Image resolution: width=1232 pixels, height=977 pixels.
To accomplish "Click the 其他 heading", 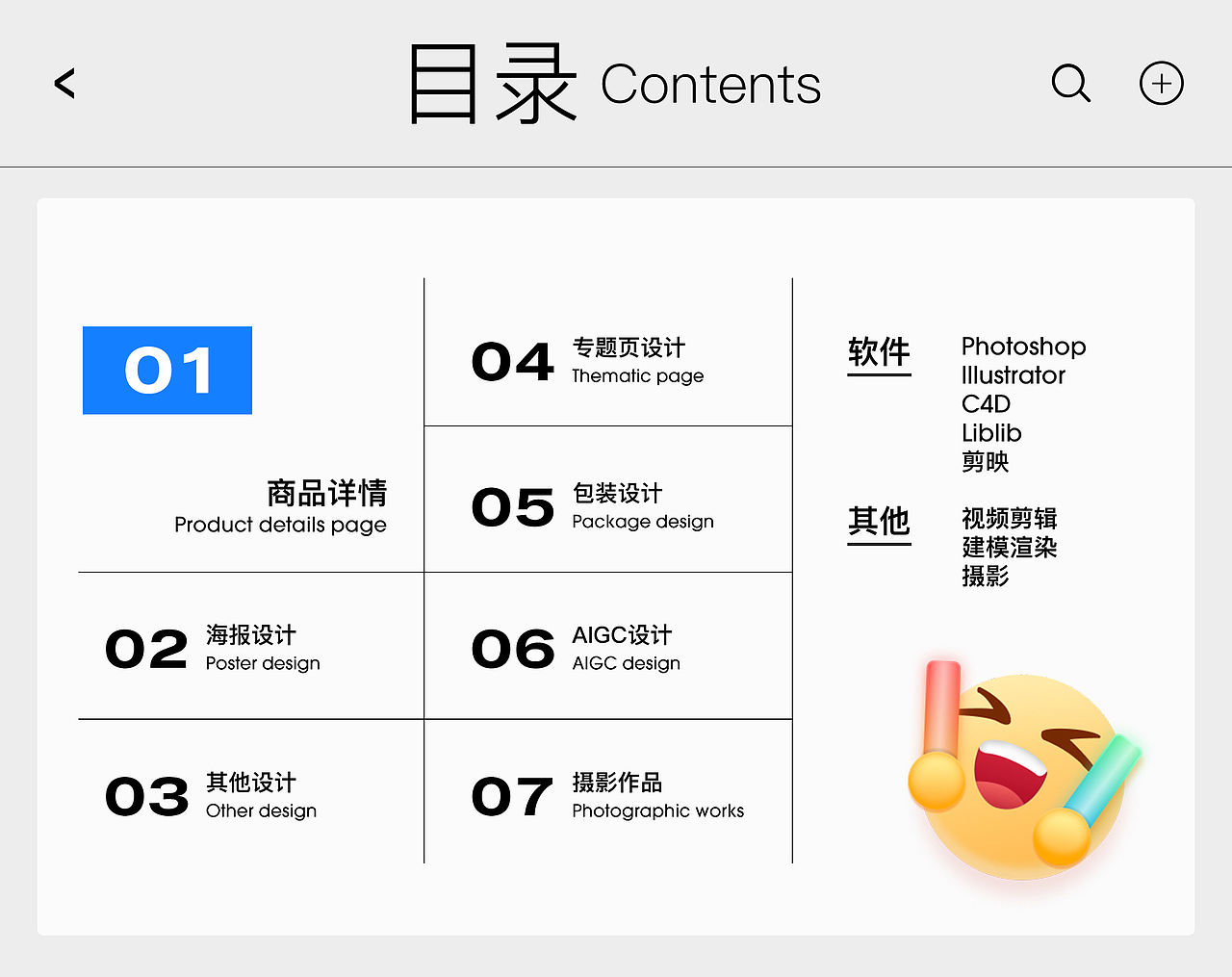I will point(879,523).
